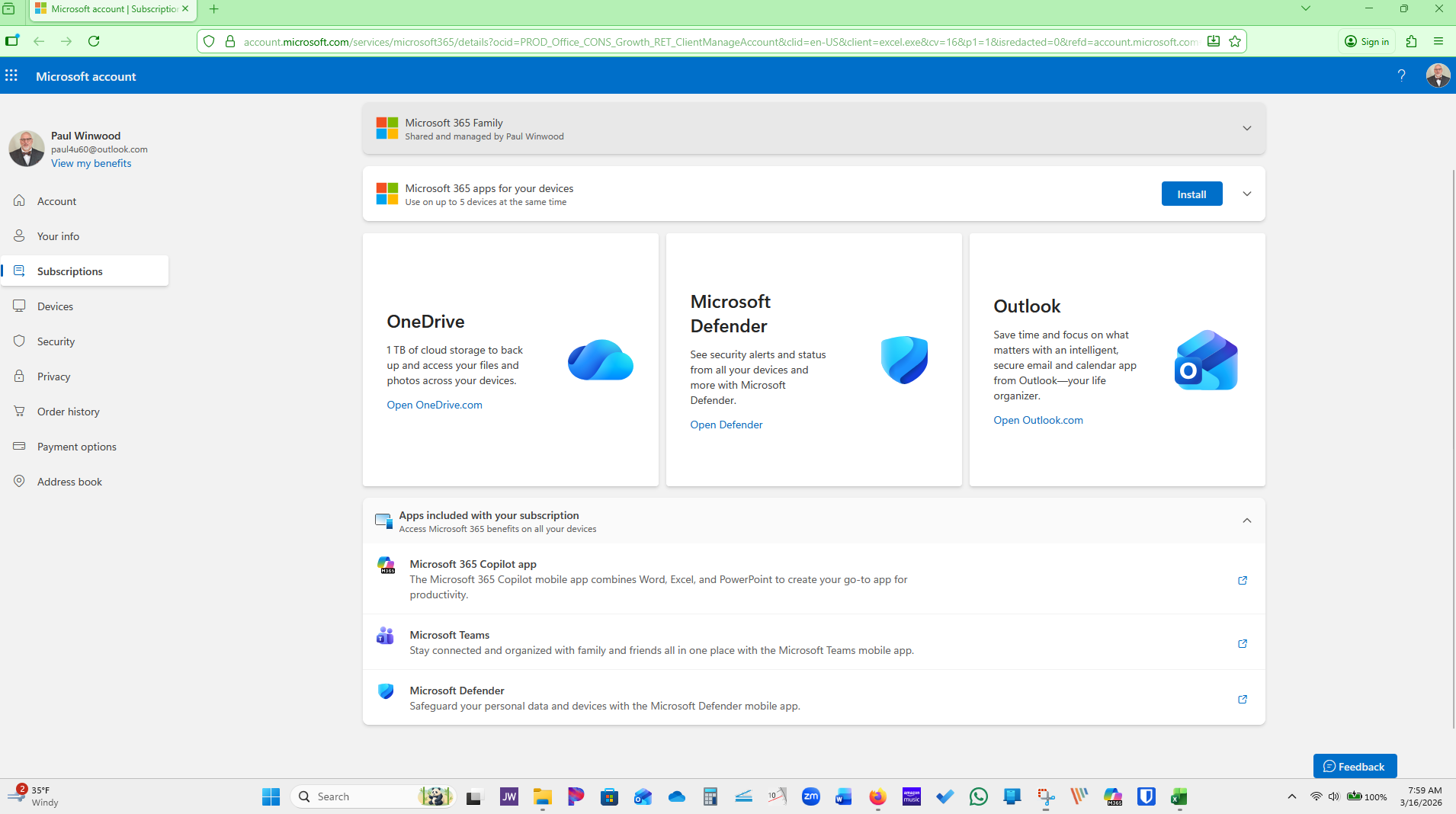Open OneDrive.com link
Screen dimensions: 1456x814
pos(435,405)
